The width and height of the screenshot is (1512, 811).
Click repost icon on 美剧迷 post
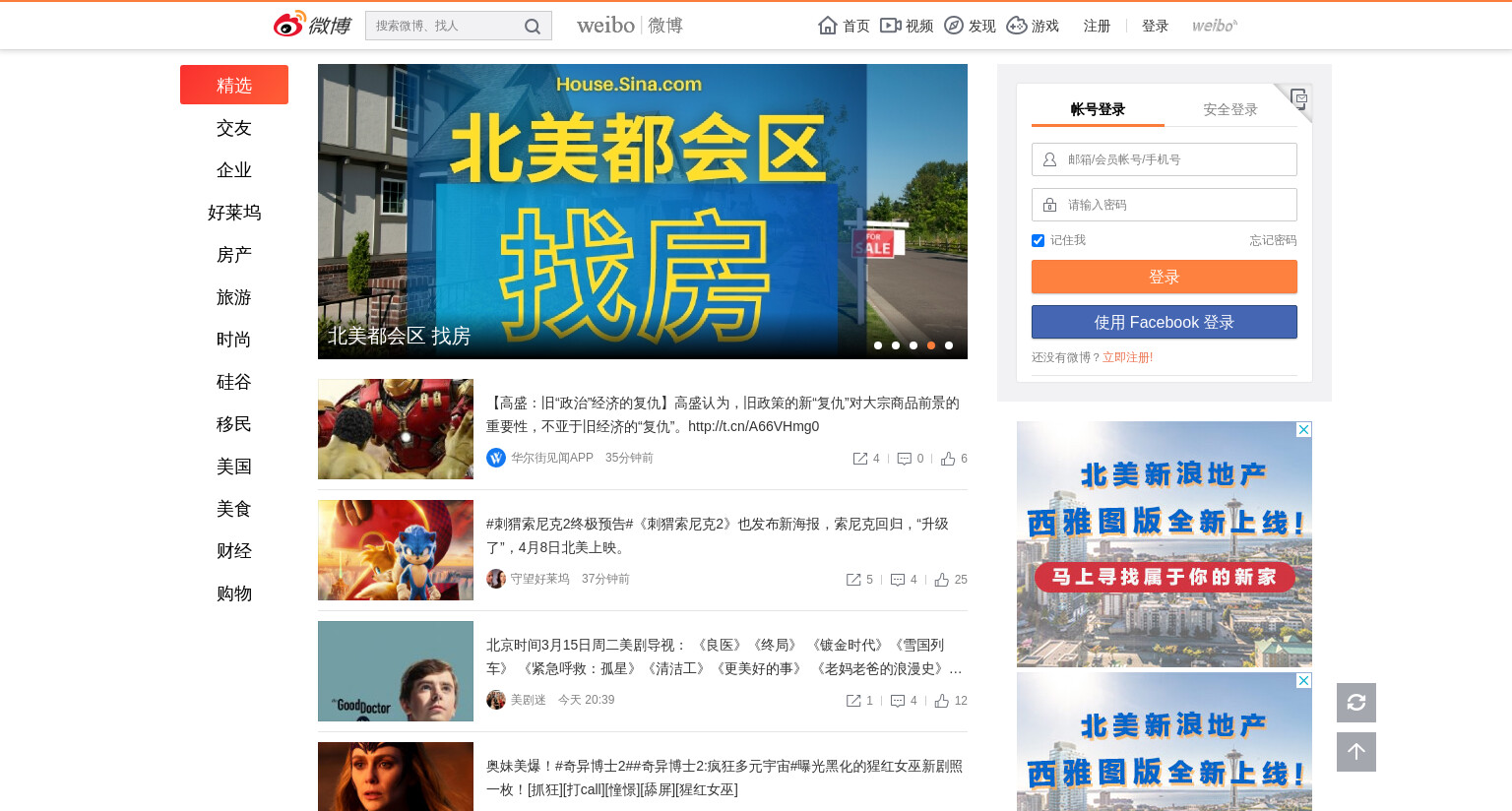click(x=853, y=701)
